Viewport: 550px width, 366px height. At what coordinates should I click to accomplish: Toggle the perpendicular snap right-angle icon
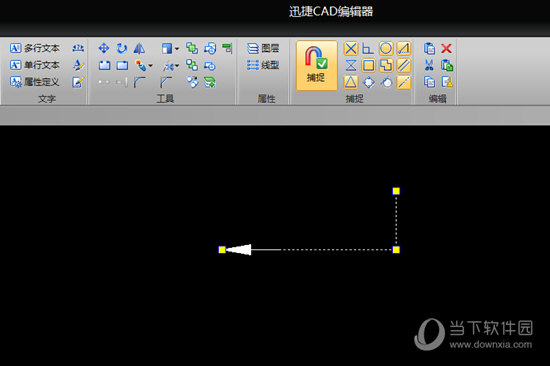point(368,48)
